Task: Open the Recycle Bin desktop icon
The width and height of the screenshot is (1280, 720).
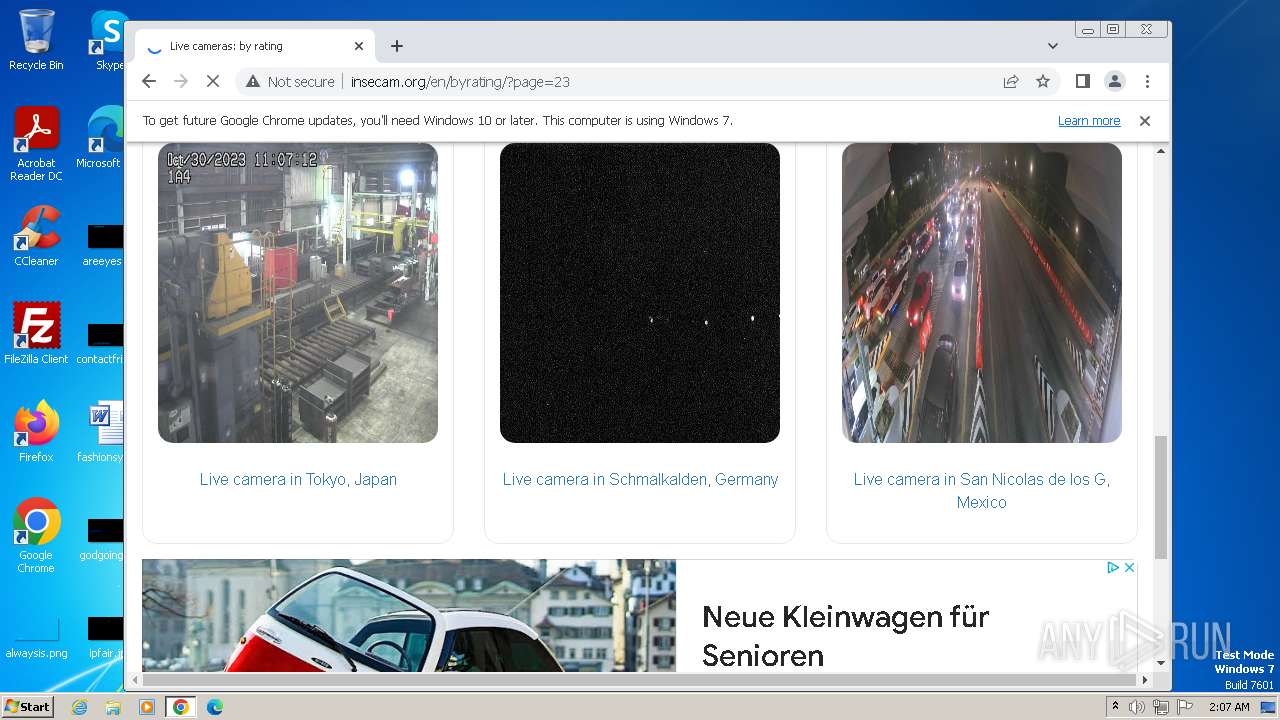Action: click(36, 40)
